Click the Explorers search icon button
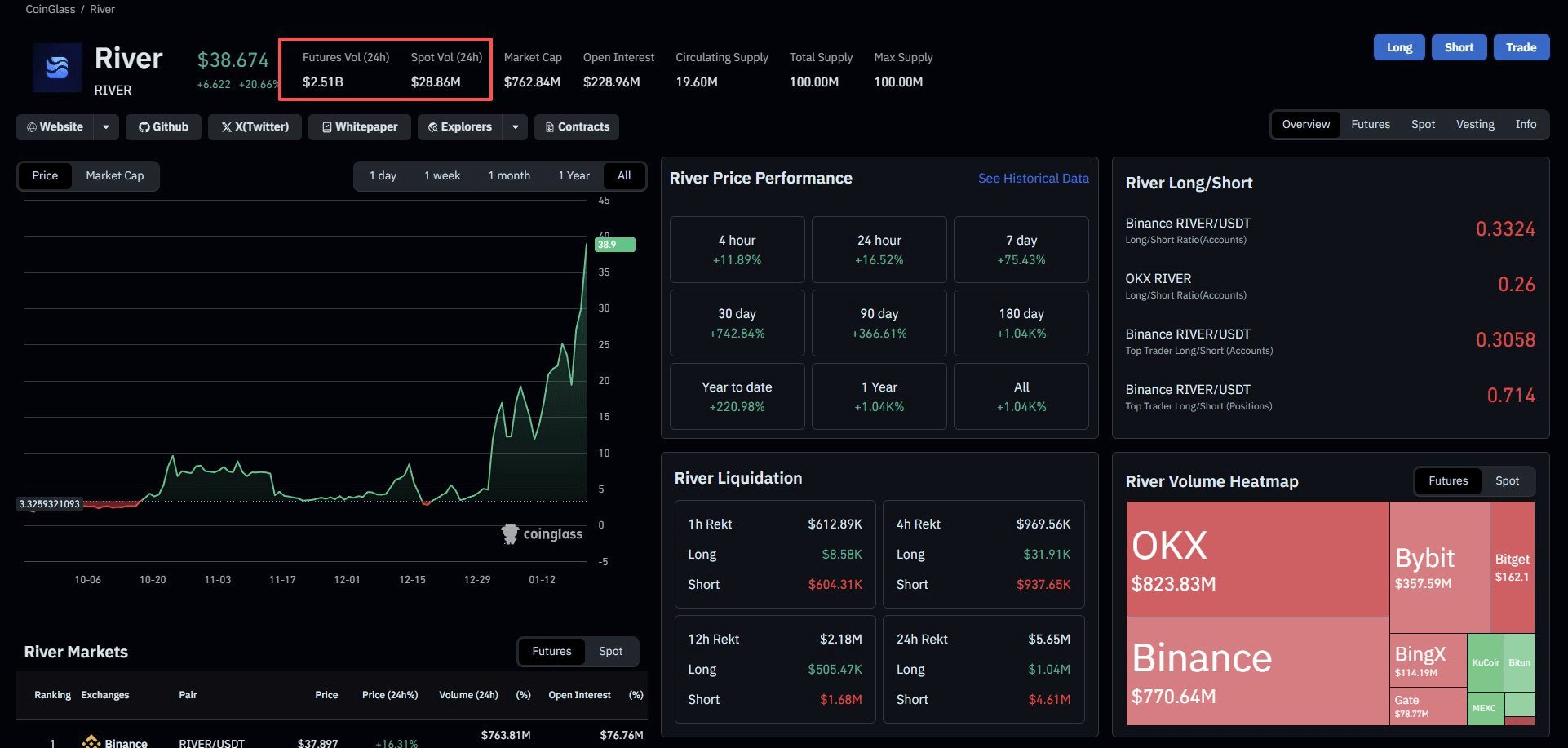 tap(460, 127)
